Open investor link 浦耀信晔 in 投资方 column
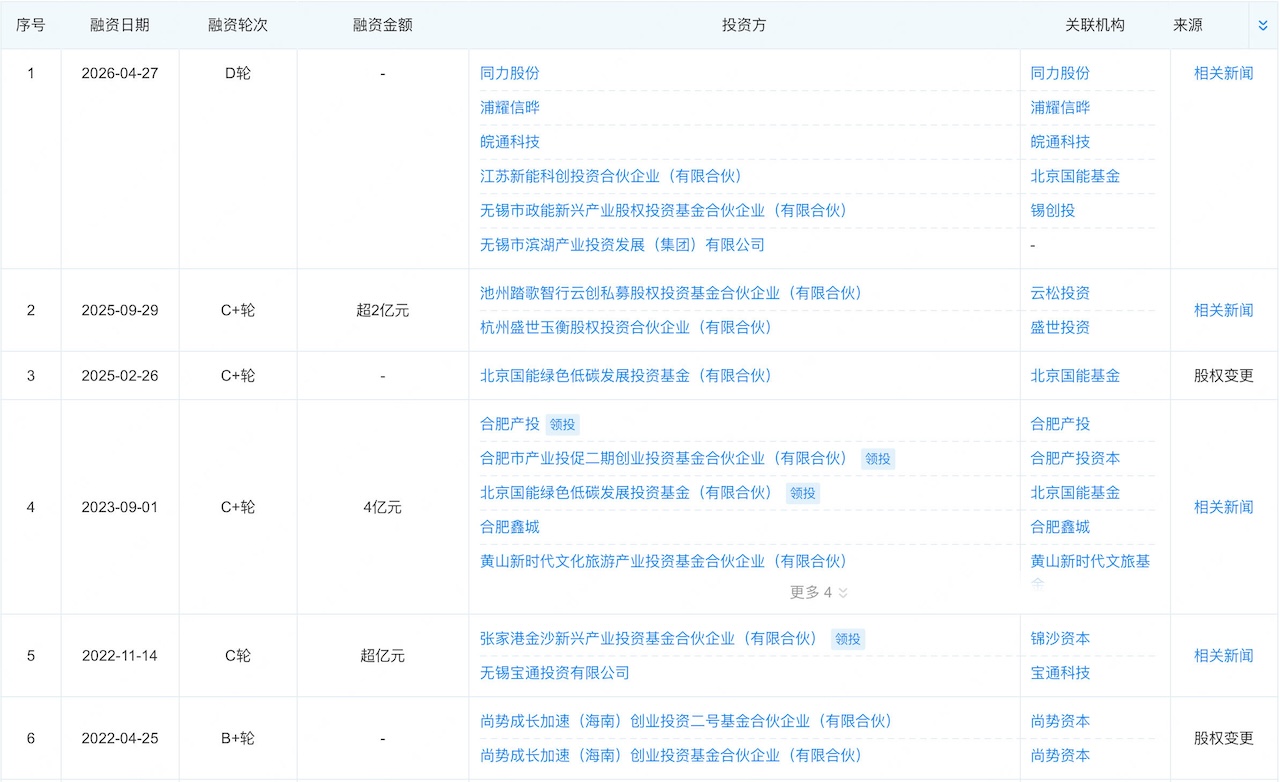 (x=510, y=107)
